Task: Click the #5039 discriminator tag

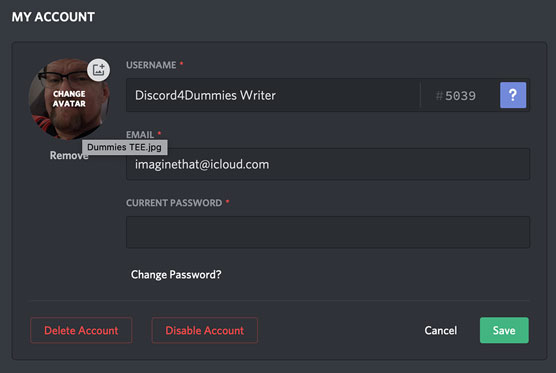Action: 456,96
